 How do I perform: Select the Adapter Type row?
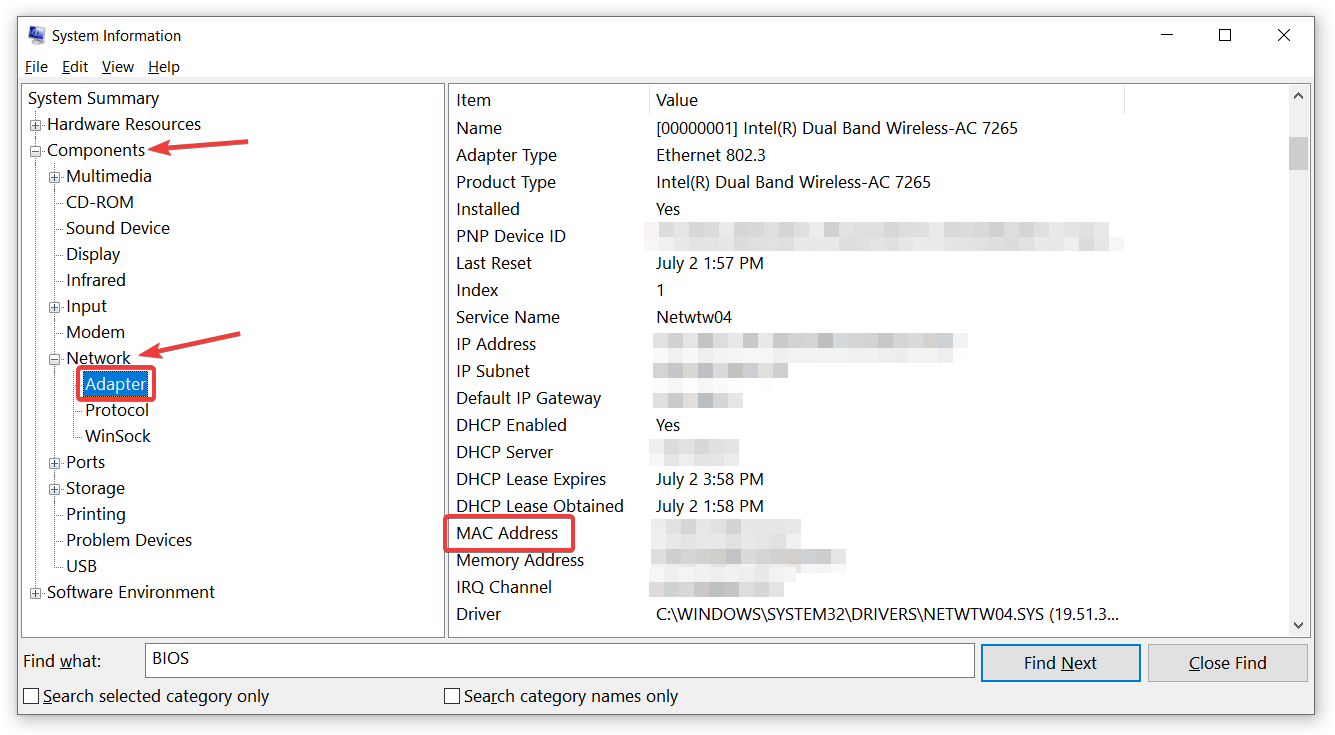pos(868,155)
